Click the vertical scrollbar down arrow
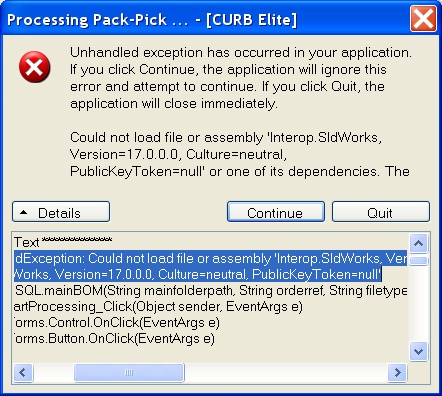The image size is (442, 396). (x=418, y=351)
